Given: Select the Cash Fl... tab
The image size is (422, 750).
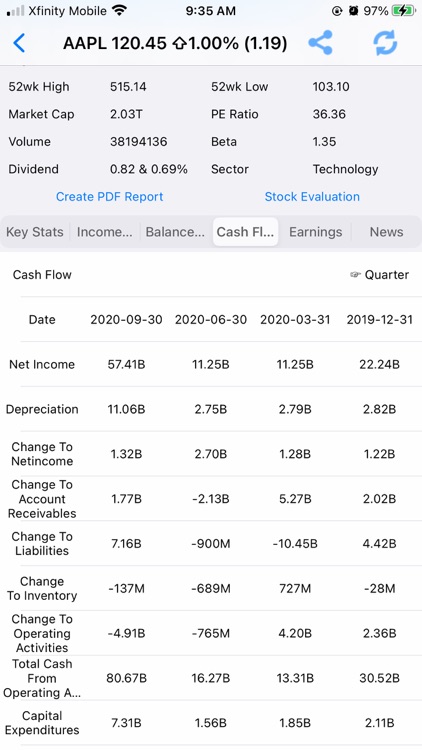Looking at the screenshot, I should point(245,232).
